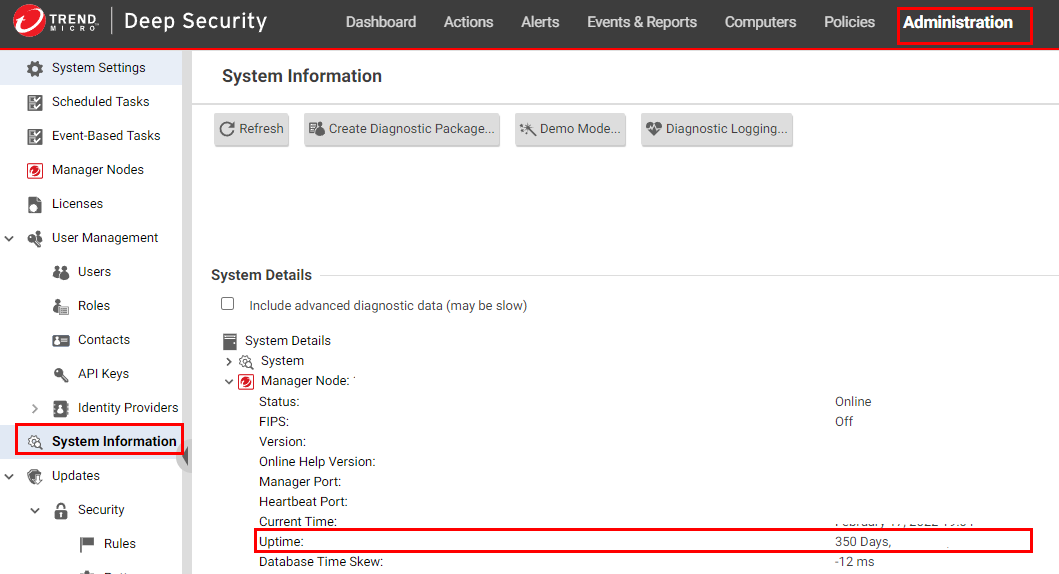Collapse the User Management section
The image size is (1059, 574).
(9, 238)
